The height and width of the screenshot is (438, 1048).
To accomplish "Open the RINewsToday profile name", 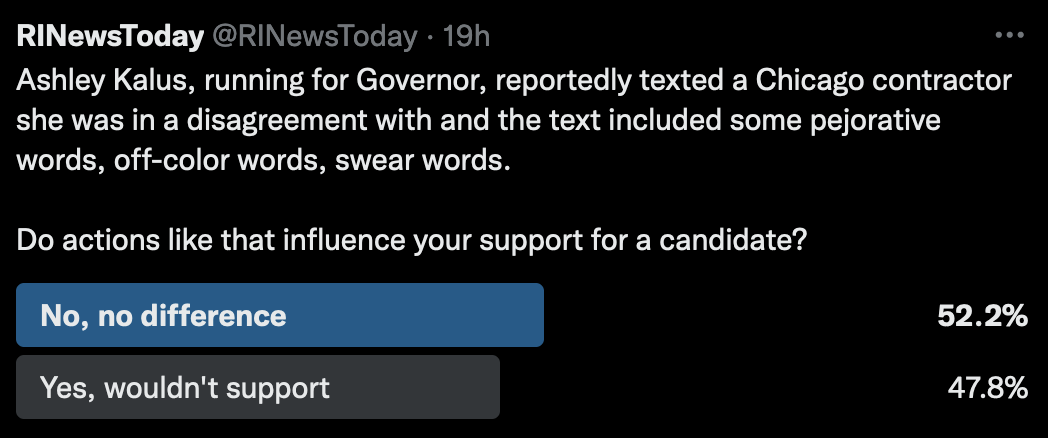I will point(108,37).
